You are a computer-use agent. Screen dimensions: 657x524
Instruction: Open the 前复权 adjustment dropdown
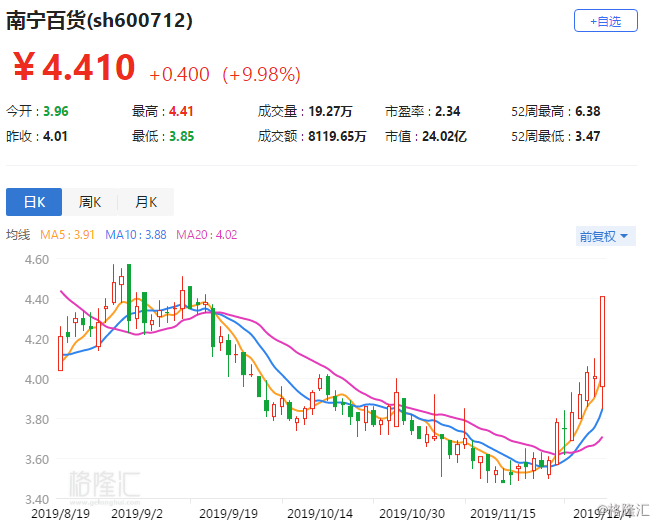(x=605, y=236)
